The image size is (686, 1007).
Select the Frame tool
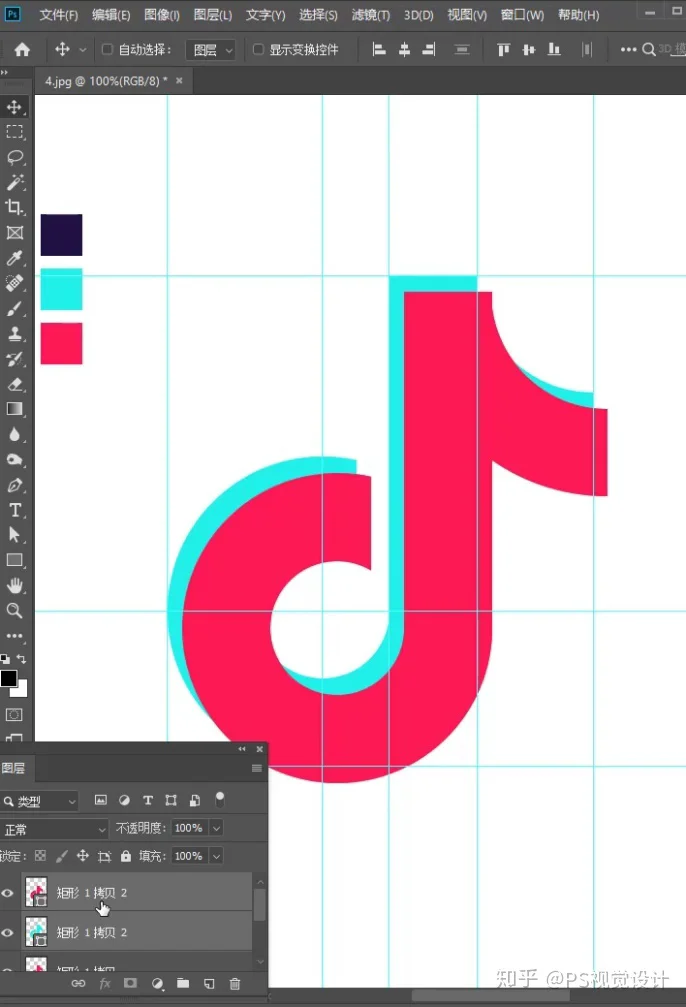pyautogui.click(x=14, y=232)
